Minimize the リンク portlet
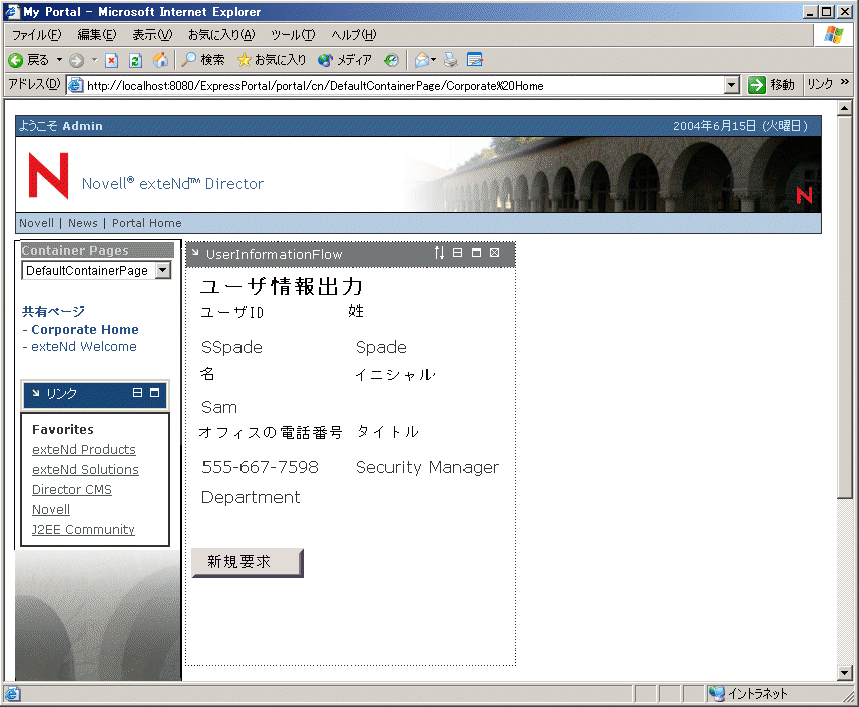The image size is (859, 707). tap(137, 392)
